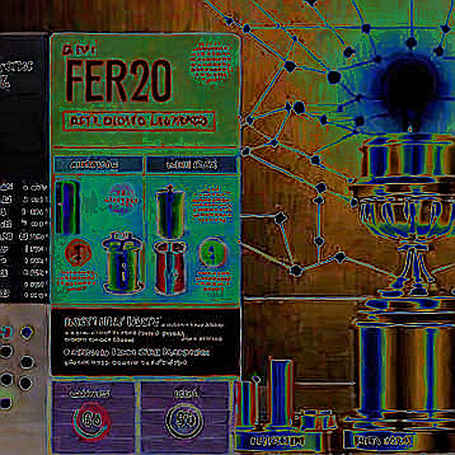The image size is (455, 455).
Task: Click the green cylinder atop the right panel
Action: 170,211
